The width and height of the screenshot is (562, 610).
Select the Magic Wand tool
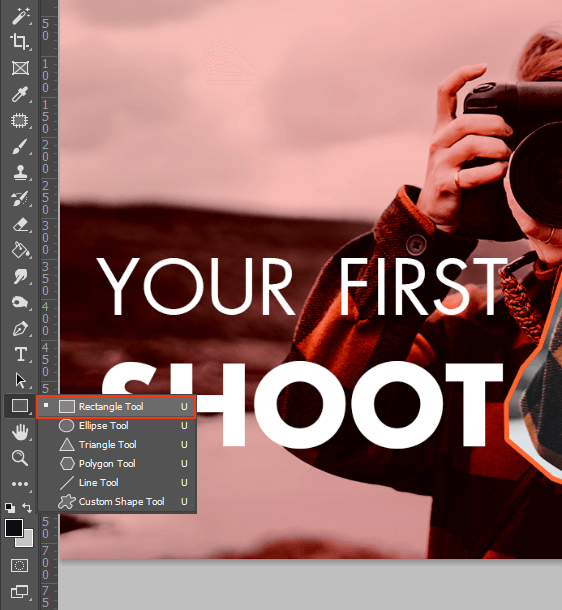(x=20, y=16)
